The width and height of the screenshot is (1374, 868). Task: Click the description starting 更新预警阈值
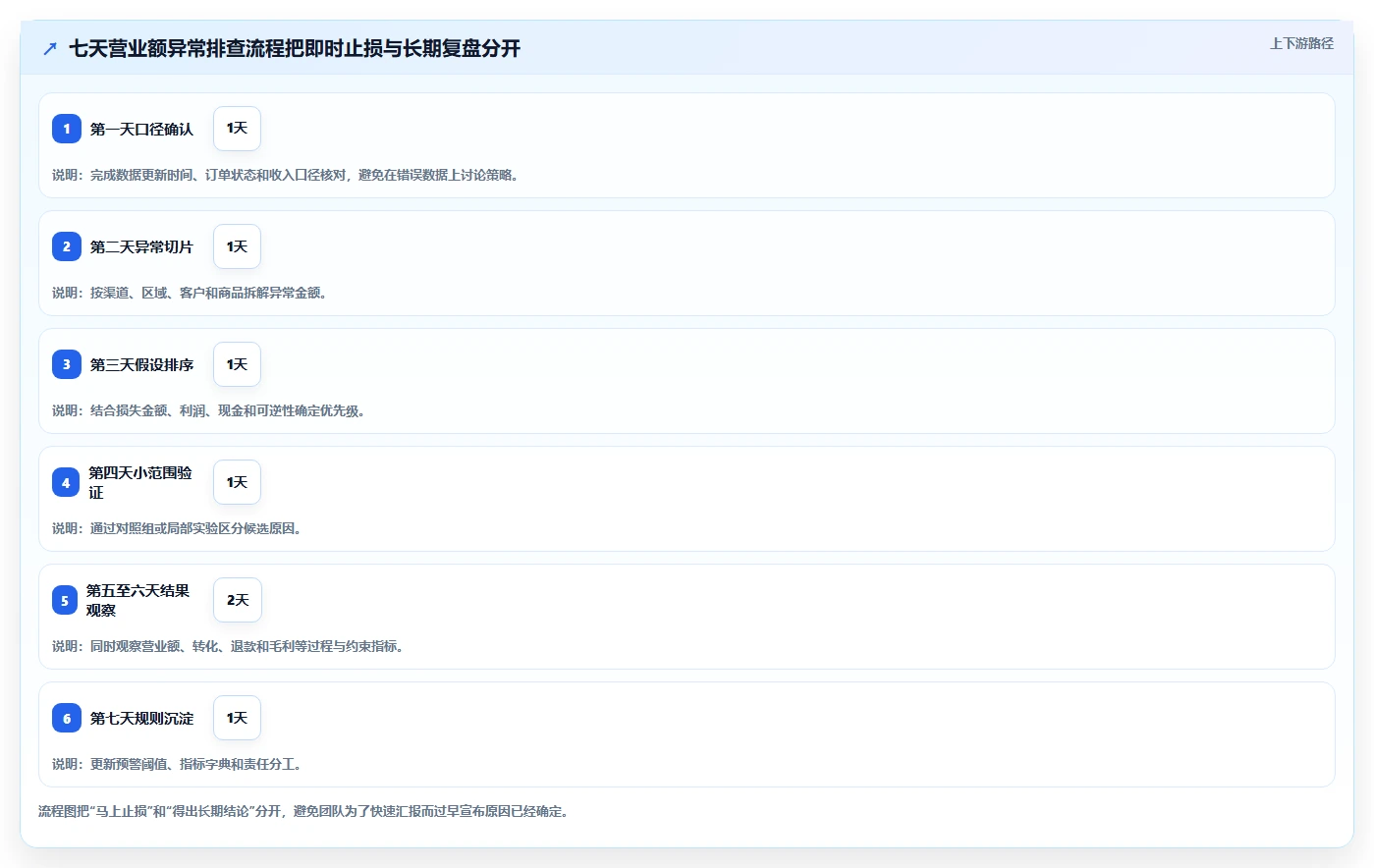coord(177,764)
